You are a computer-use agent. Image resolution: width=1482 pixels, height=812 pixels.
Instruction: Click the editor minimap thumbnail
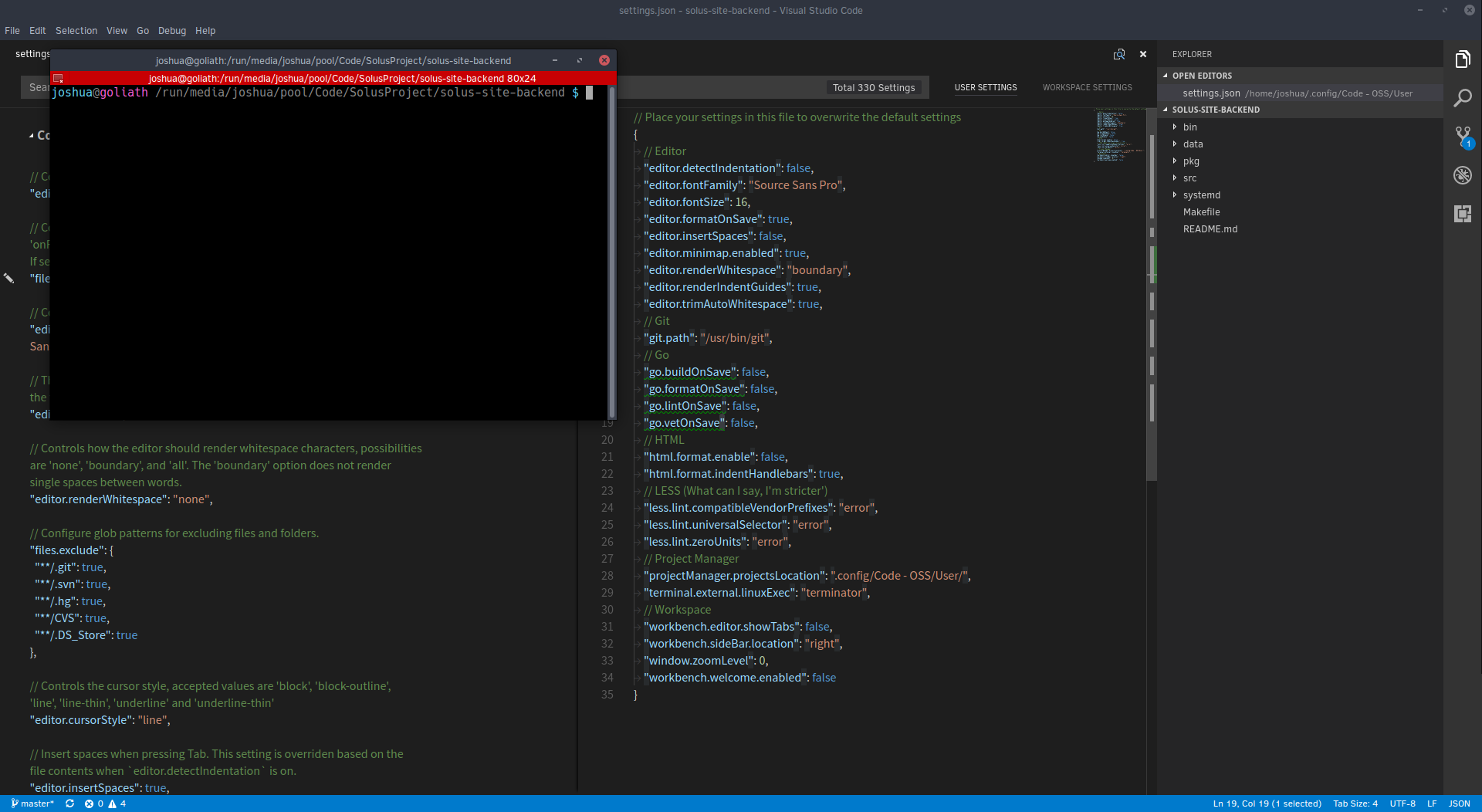[1119, 136]
